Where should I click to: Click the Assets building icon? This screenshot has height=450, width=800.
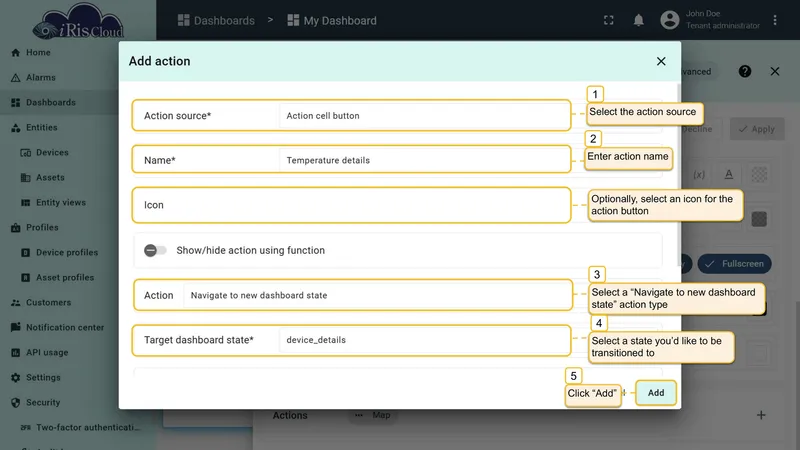pyautogui.click(x=26, y=178)
